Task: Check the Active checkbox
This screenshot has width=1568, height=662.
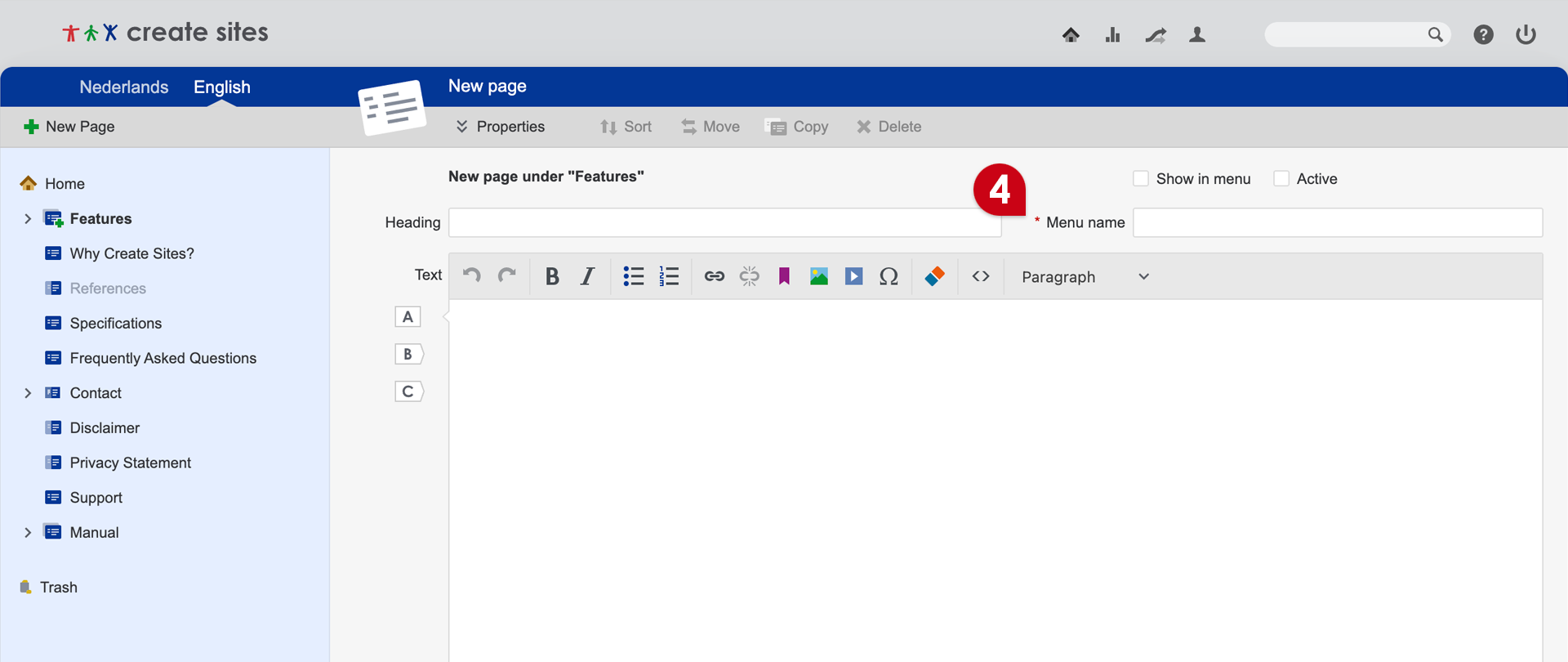Action: click(1281, 179)
